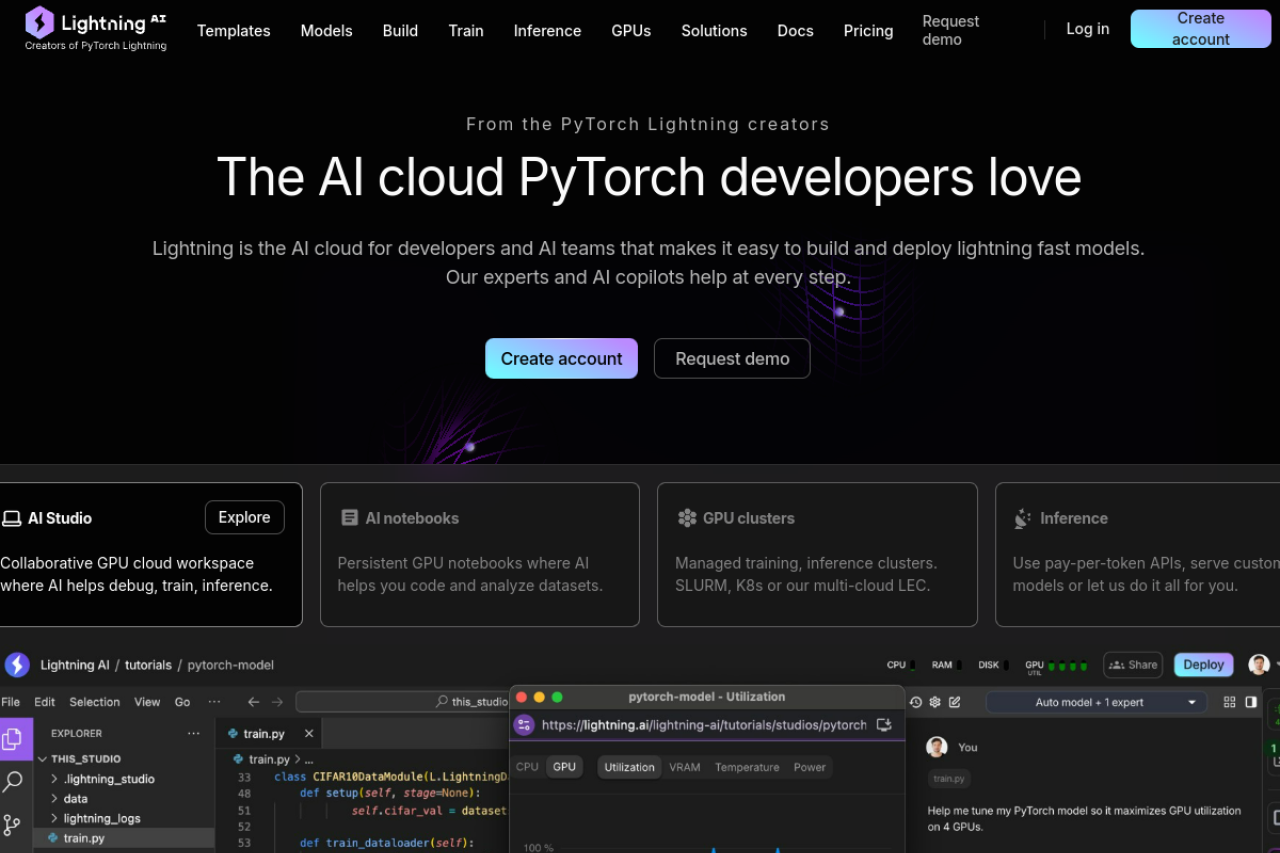Click the site settings icon in the Utilization window's address bar
The width and height of the screenshot is (1280, 853).
[524, 725]
